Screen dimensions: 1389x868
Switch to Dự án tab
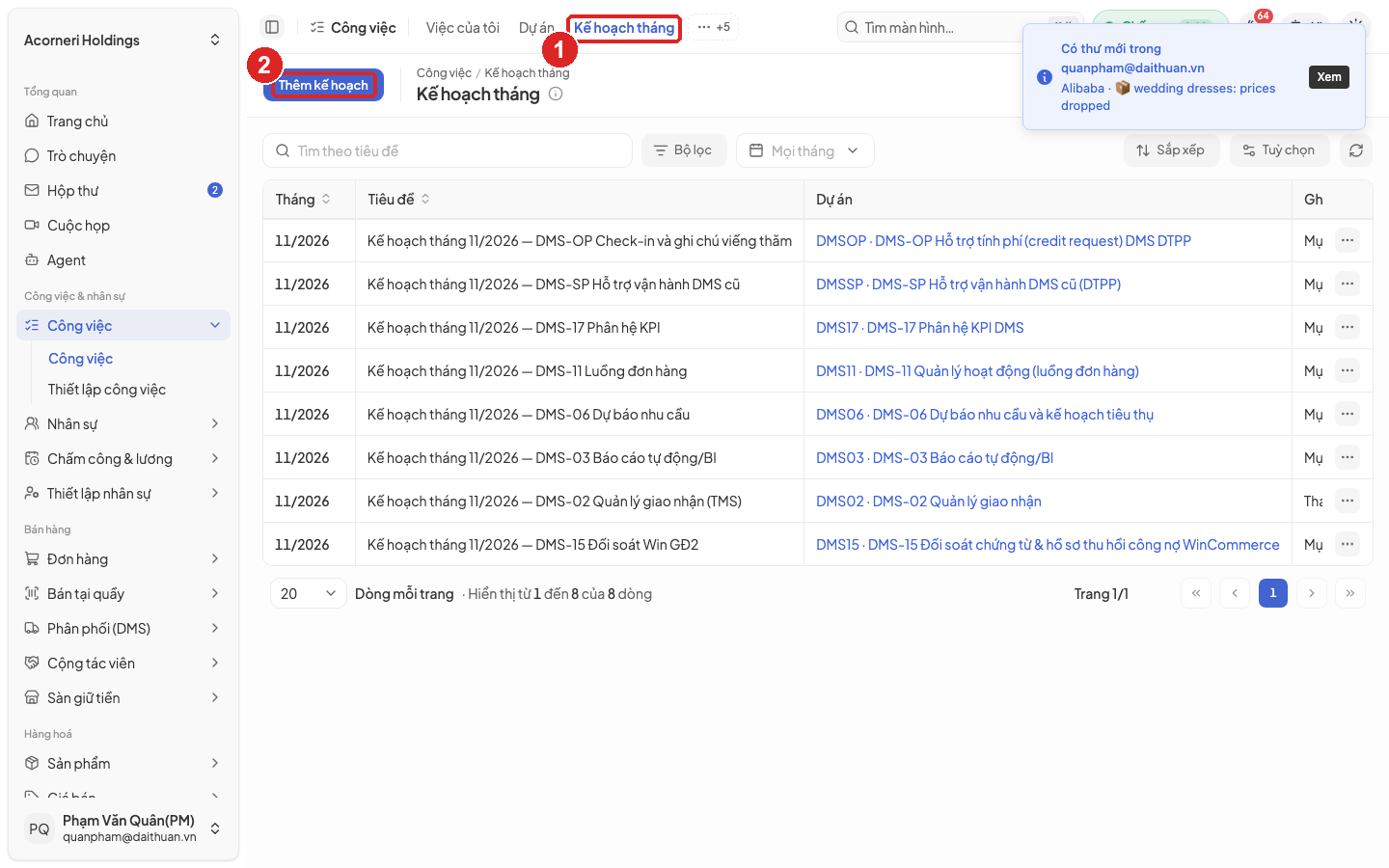(536, 28)
